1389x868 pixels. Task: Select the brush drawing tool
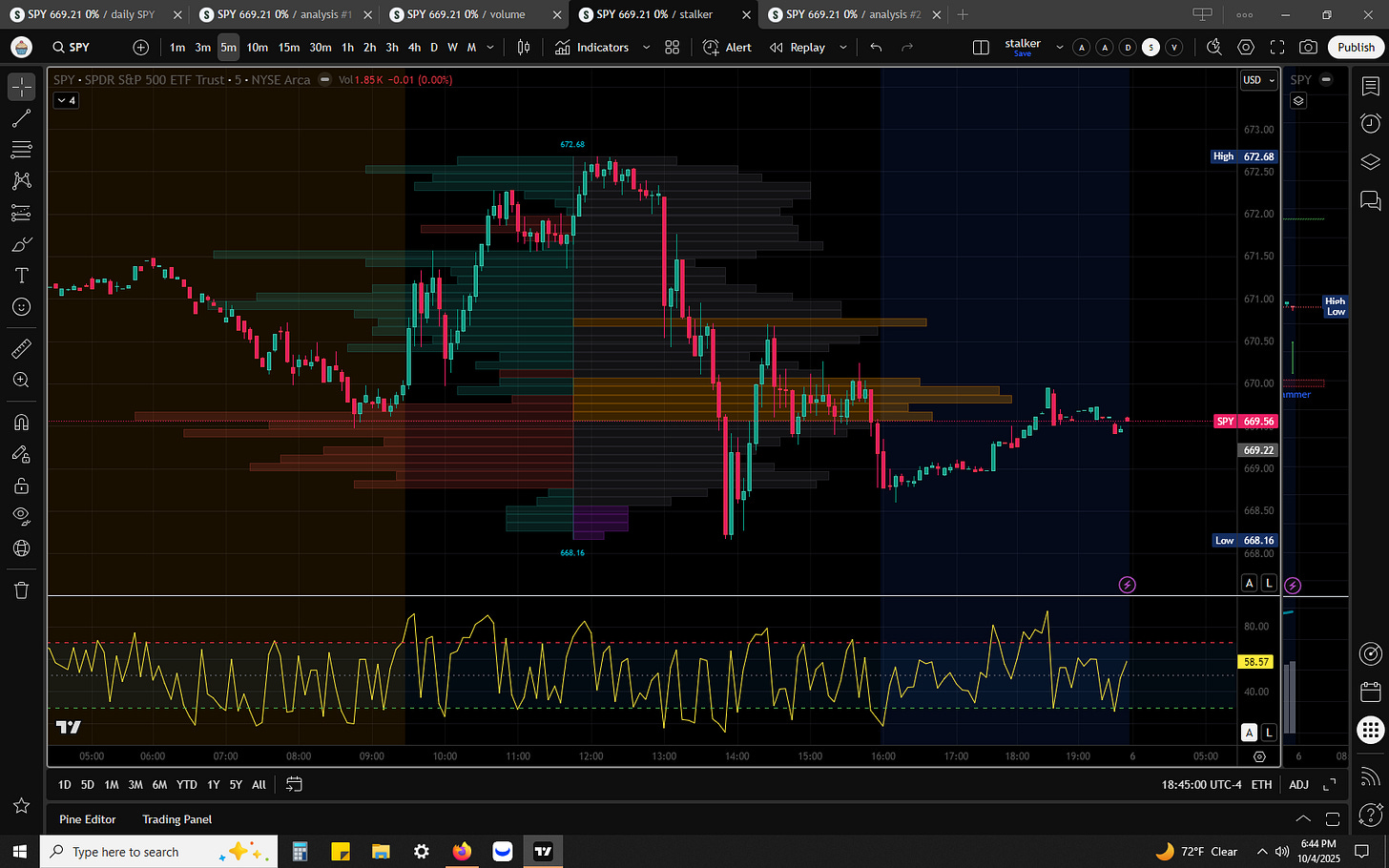(x=21, y=244)
